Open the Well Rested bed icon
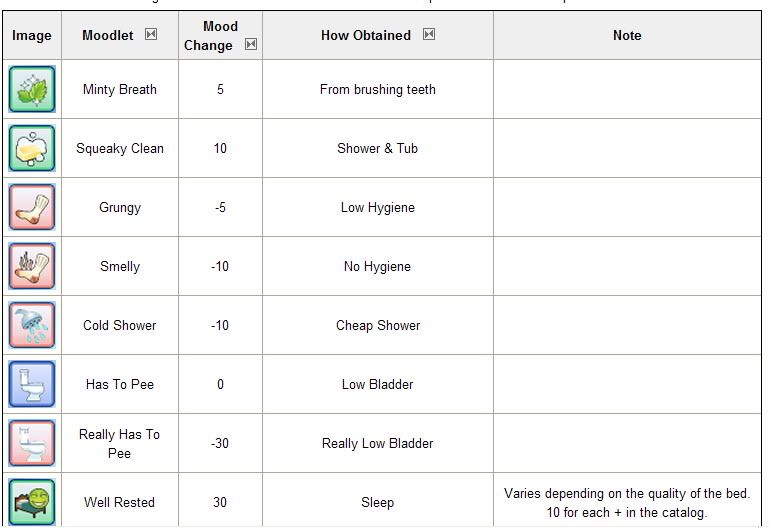This screenshot has width=769, height=528. (32, 502)
